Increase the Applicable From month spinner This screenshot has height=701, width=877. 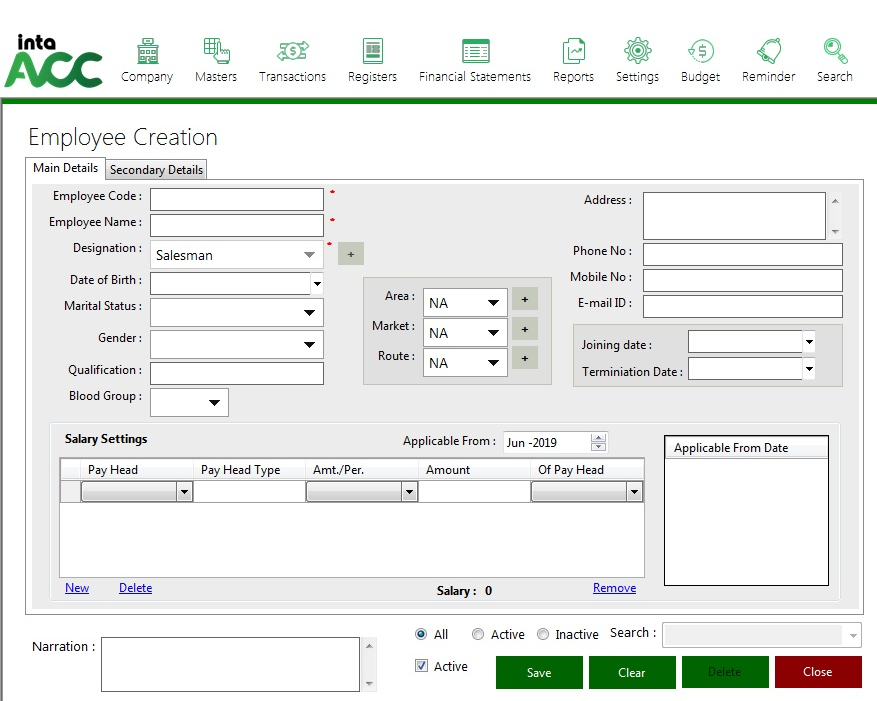599,438
